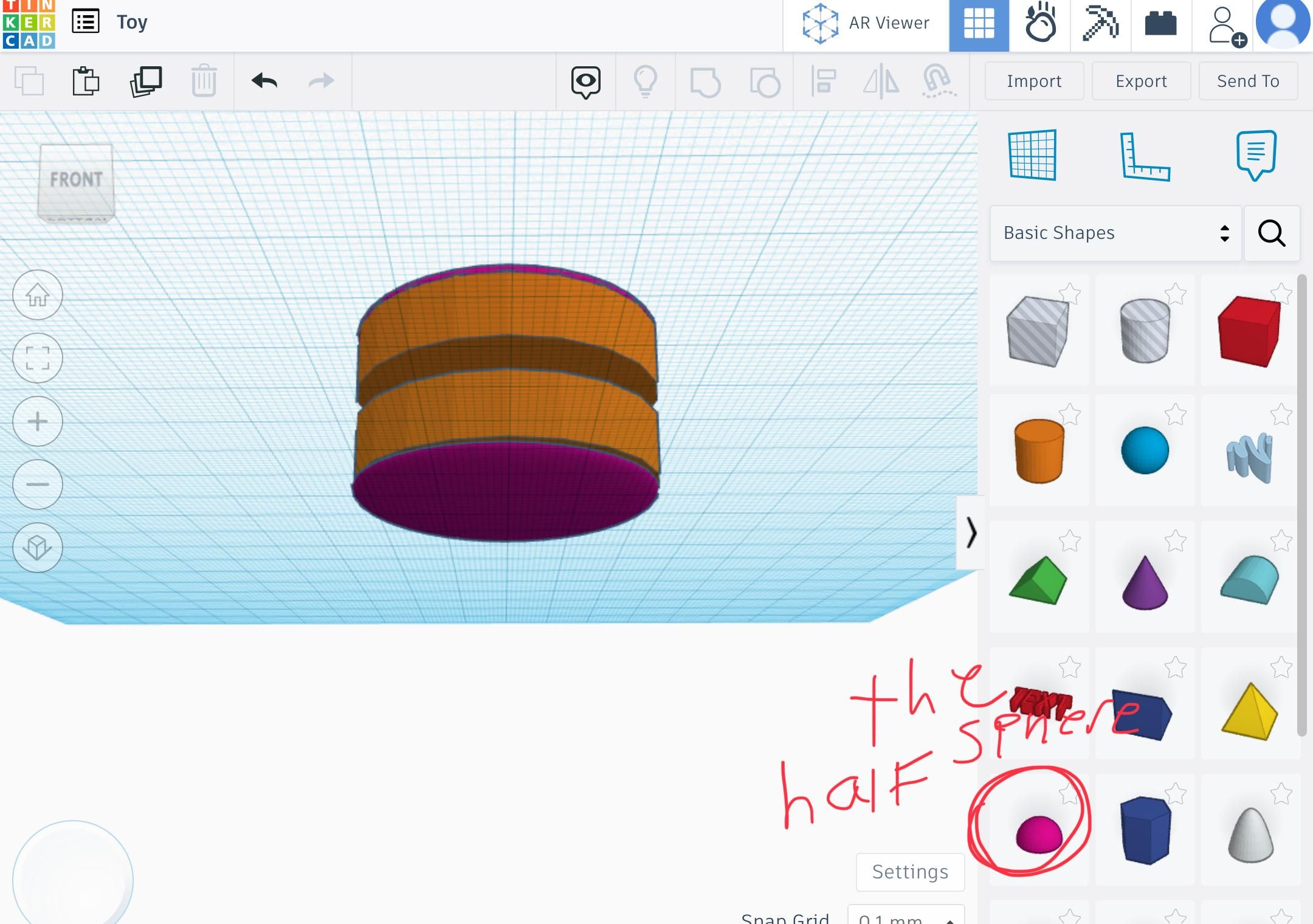Pick the purple Cone shape

pyautogui.click(x=1145, y=582)
